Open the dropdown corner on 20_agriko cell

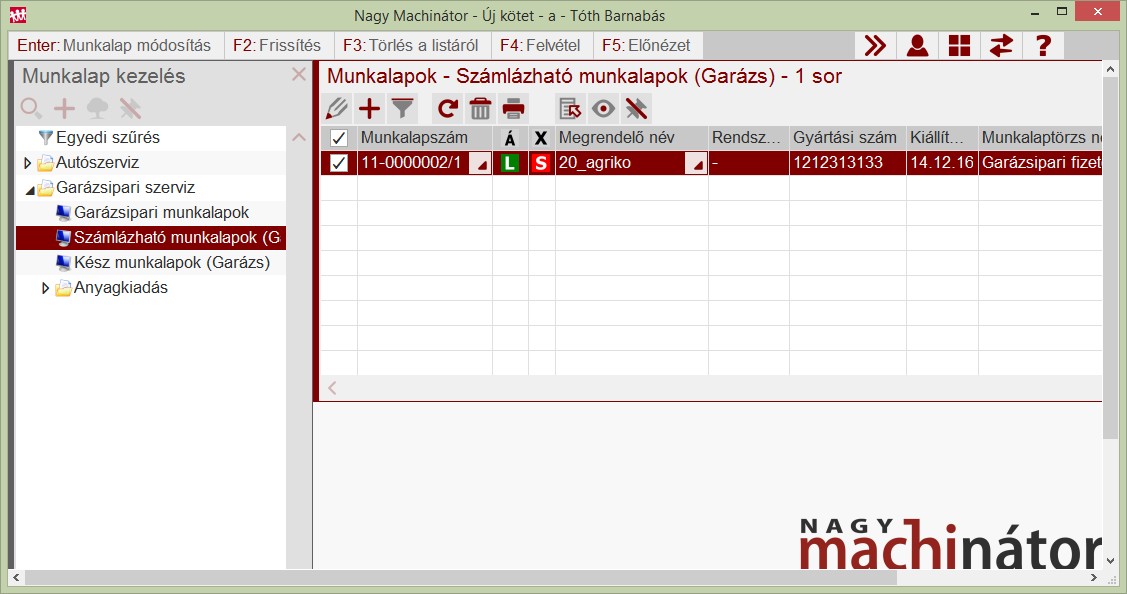point(696,165)
